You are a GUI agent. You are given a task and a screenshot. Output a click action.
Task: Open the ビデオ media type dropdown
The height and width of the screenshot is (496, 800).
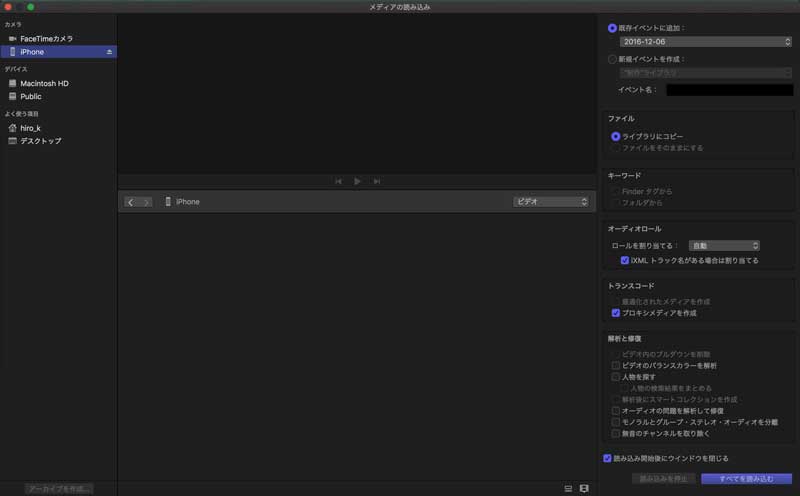point(550,202)
